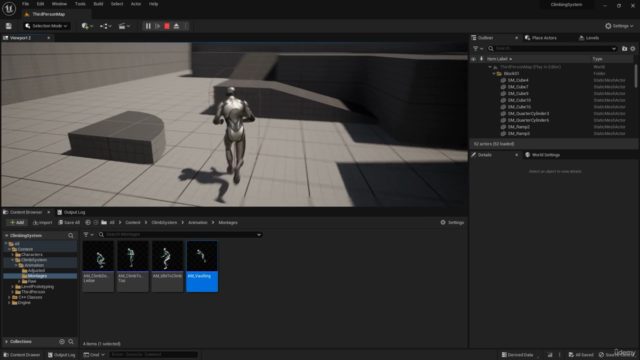Stop the play-in-editor session
This screenshot has width=640, height=360.
[167, 26]
